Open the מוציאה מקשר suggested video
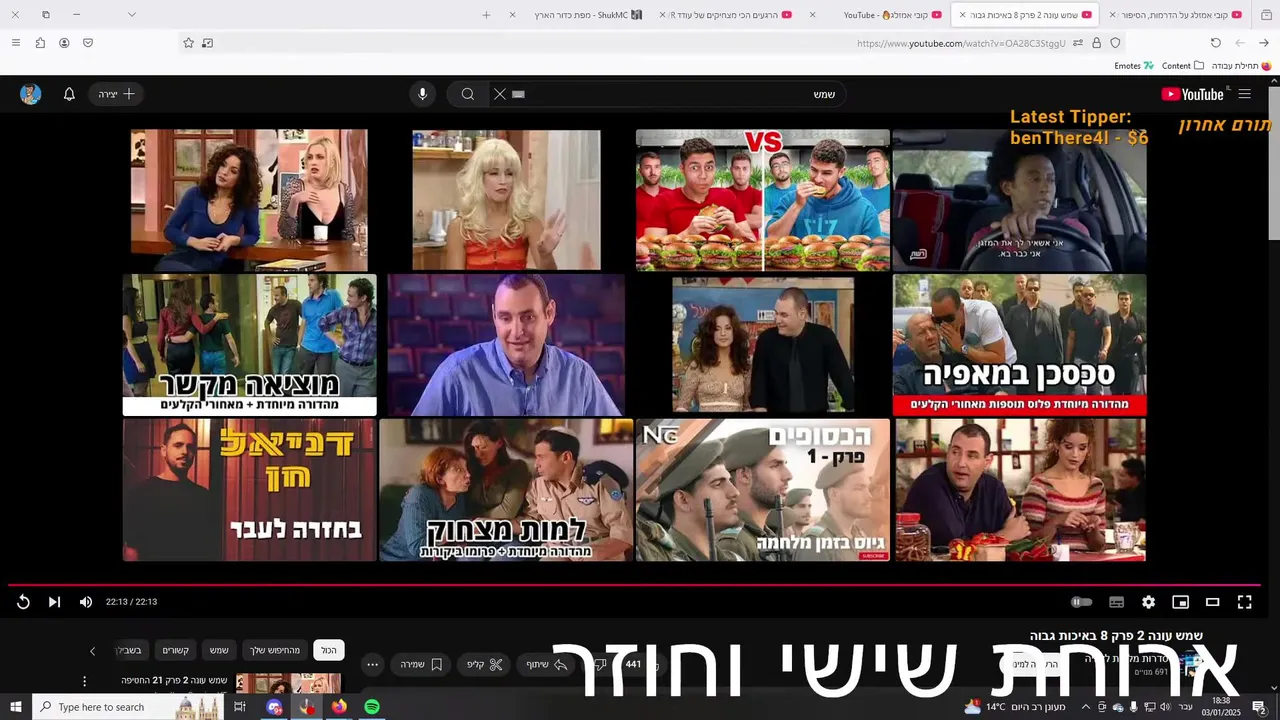Viewport: 1280px width, 720px height. click(250, 345)
